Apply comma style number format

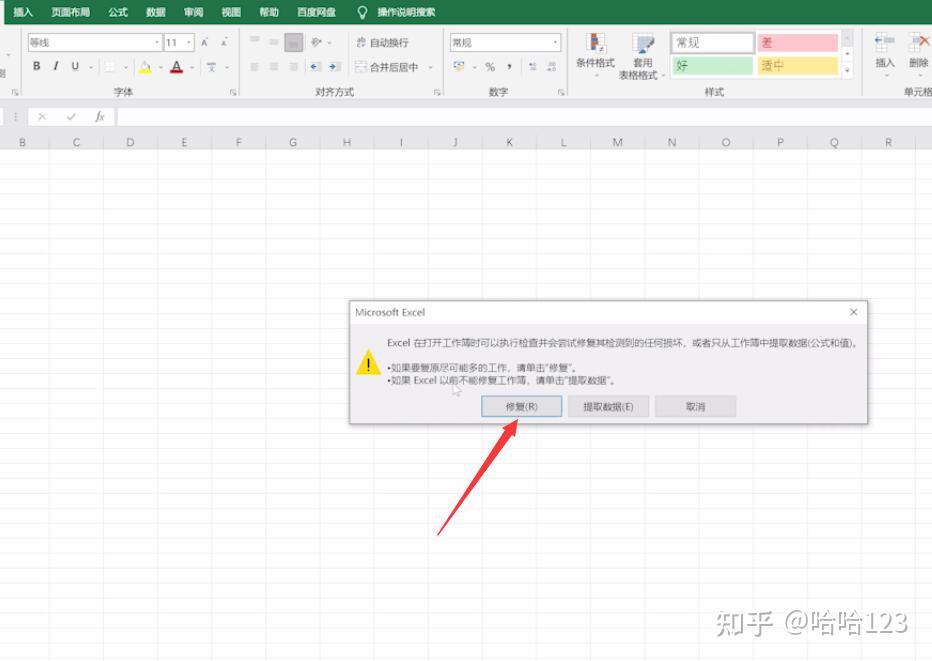[x=509, y=67]
